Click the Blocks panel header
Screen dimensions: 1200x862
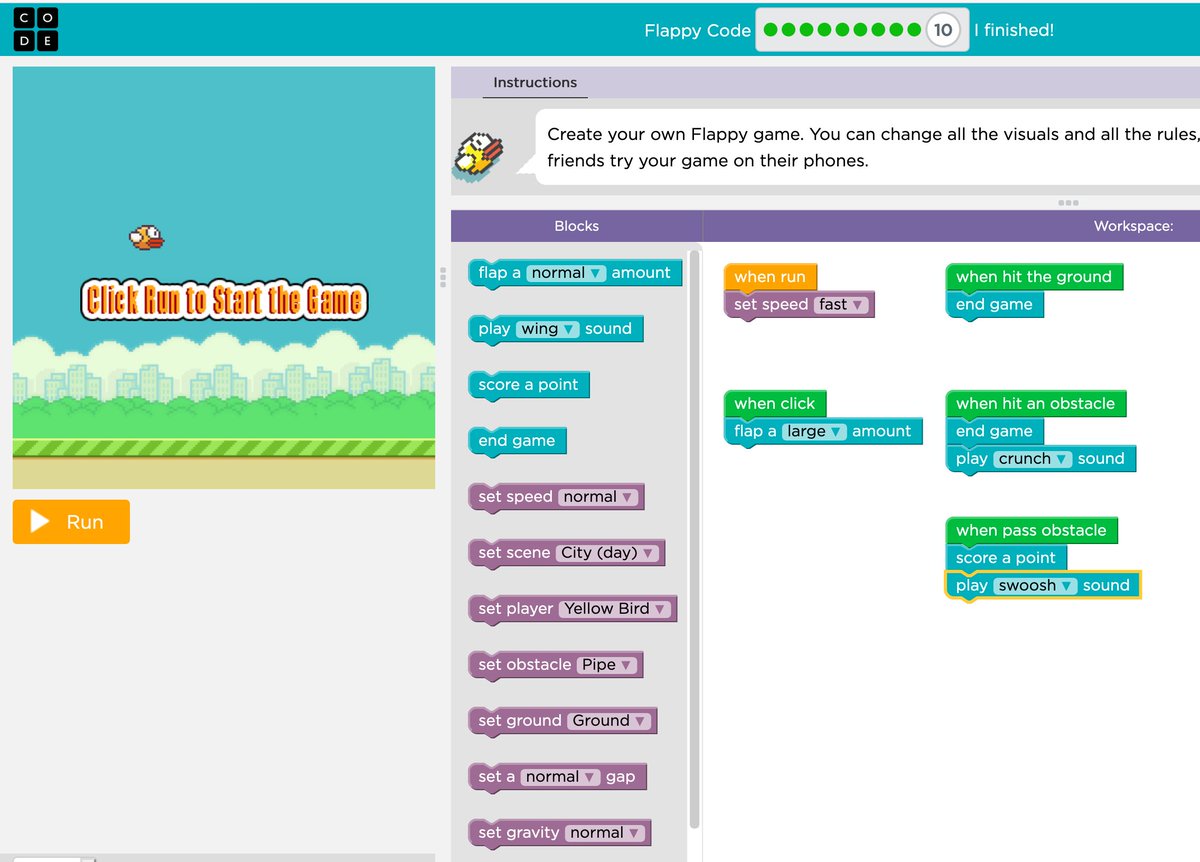576,226
